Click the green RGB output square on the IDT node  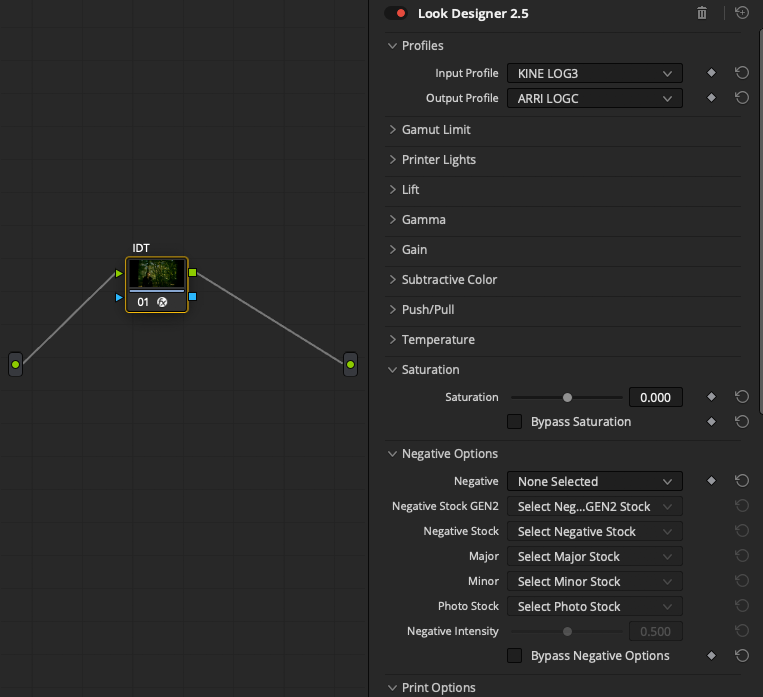[x=193, y=273]
